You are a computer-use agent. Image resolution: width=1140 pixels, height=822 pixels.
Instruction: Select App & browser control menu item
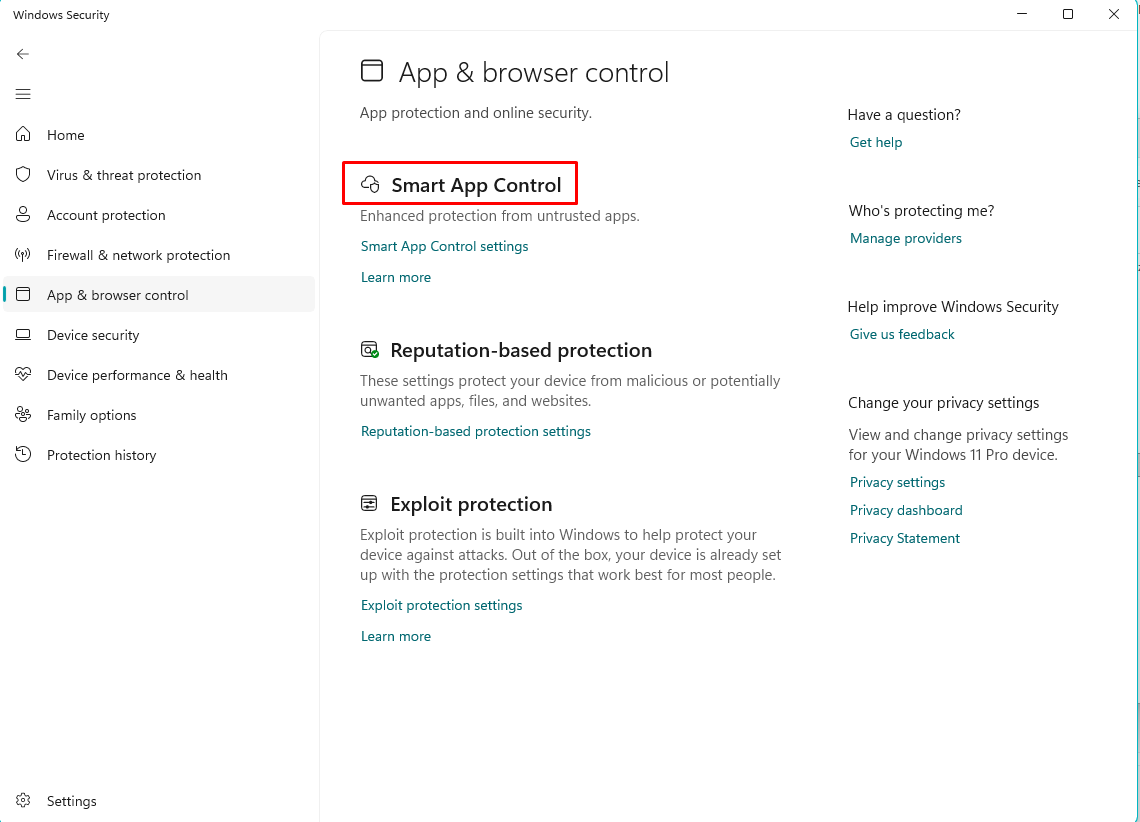point(159,294)
